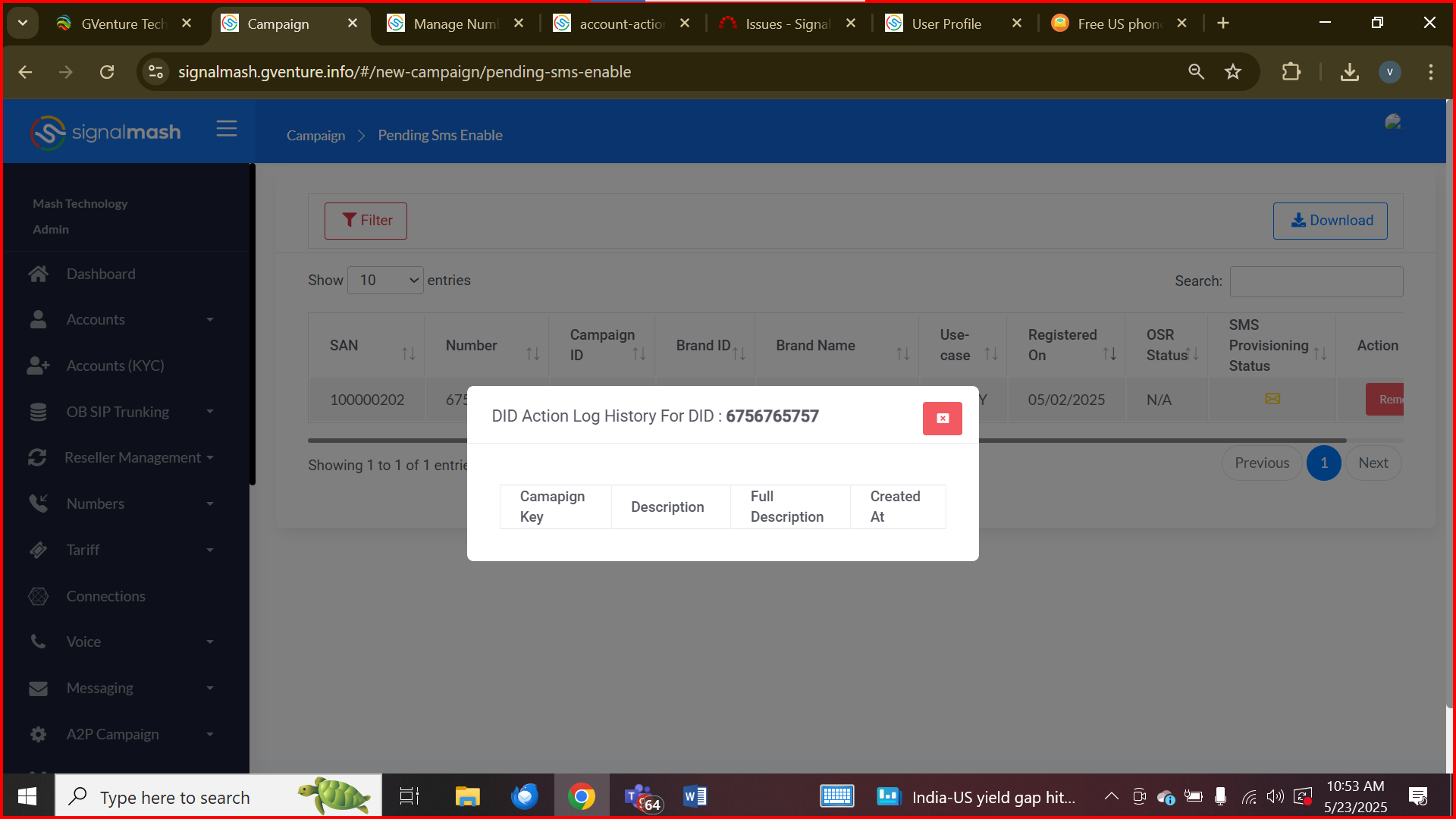This screenshot has height=819, width=1456.
Task: Open Chrome extensions puzzle icon
Action: [1291, 72]
